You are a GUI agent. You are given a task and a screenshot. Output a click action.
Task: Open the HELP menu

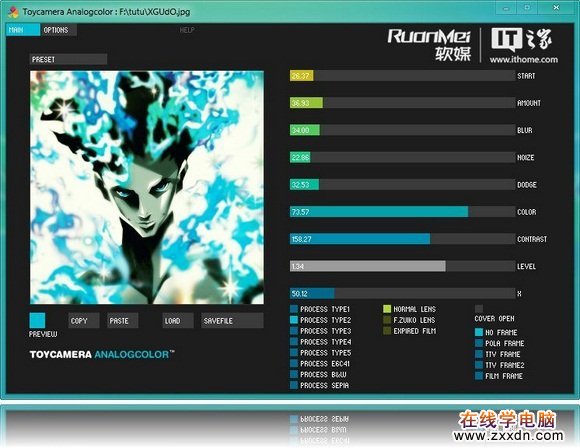click(x=187, y=30)
